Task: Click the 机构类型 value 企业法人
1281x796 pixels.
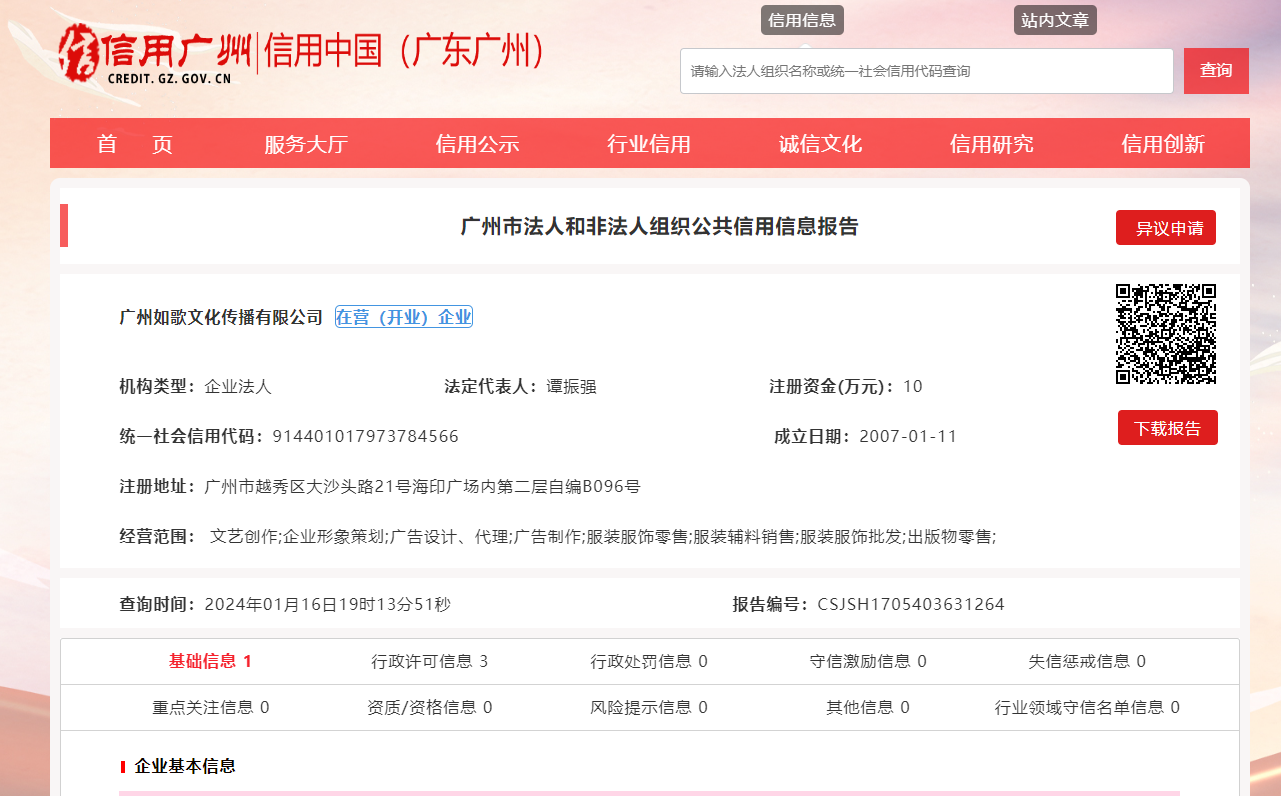Action: tap(238, 386)
